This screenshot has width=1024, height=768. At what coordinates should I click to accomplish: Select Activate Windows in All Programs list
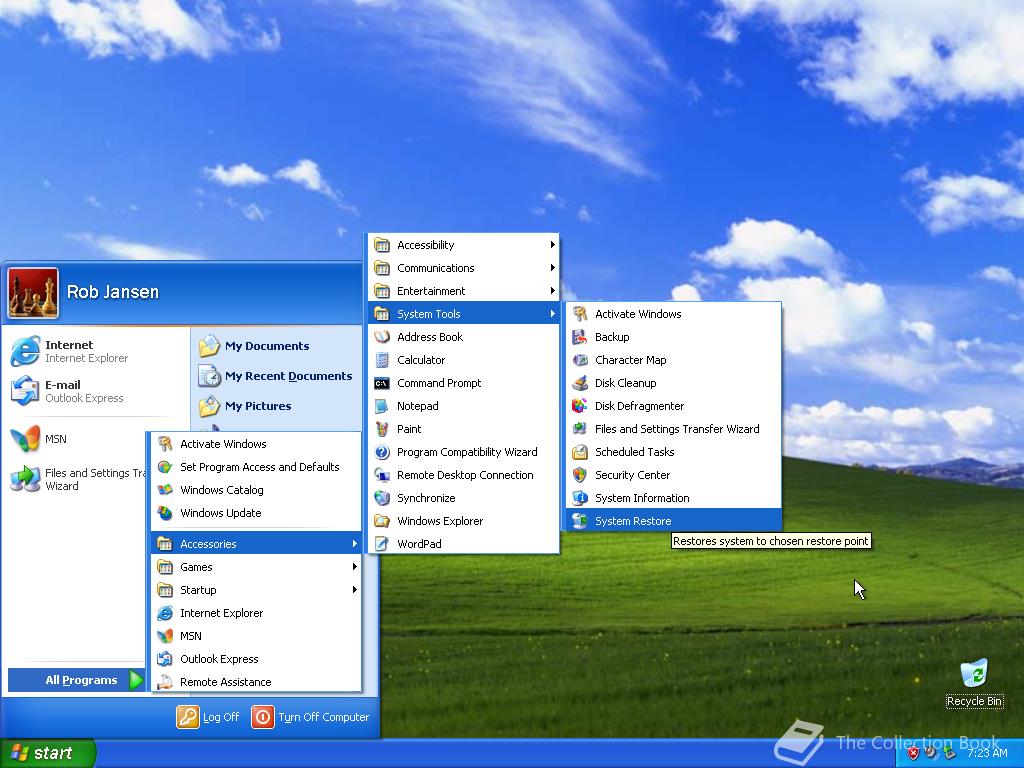tap(256, 444)
